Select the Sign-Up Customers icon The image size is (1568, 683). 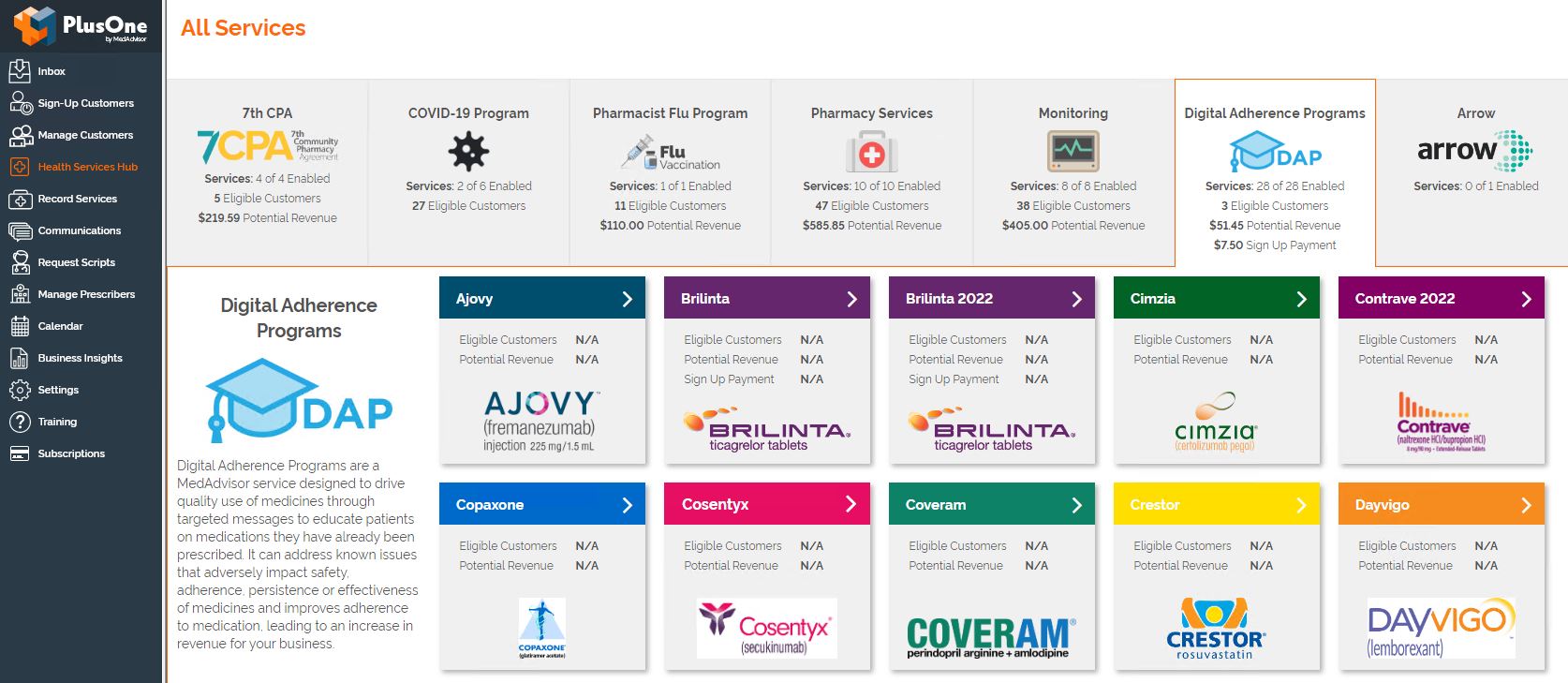pyautogui.click(x=21, y=103)
